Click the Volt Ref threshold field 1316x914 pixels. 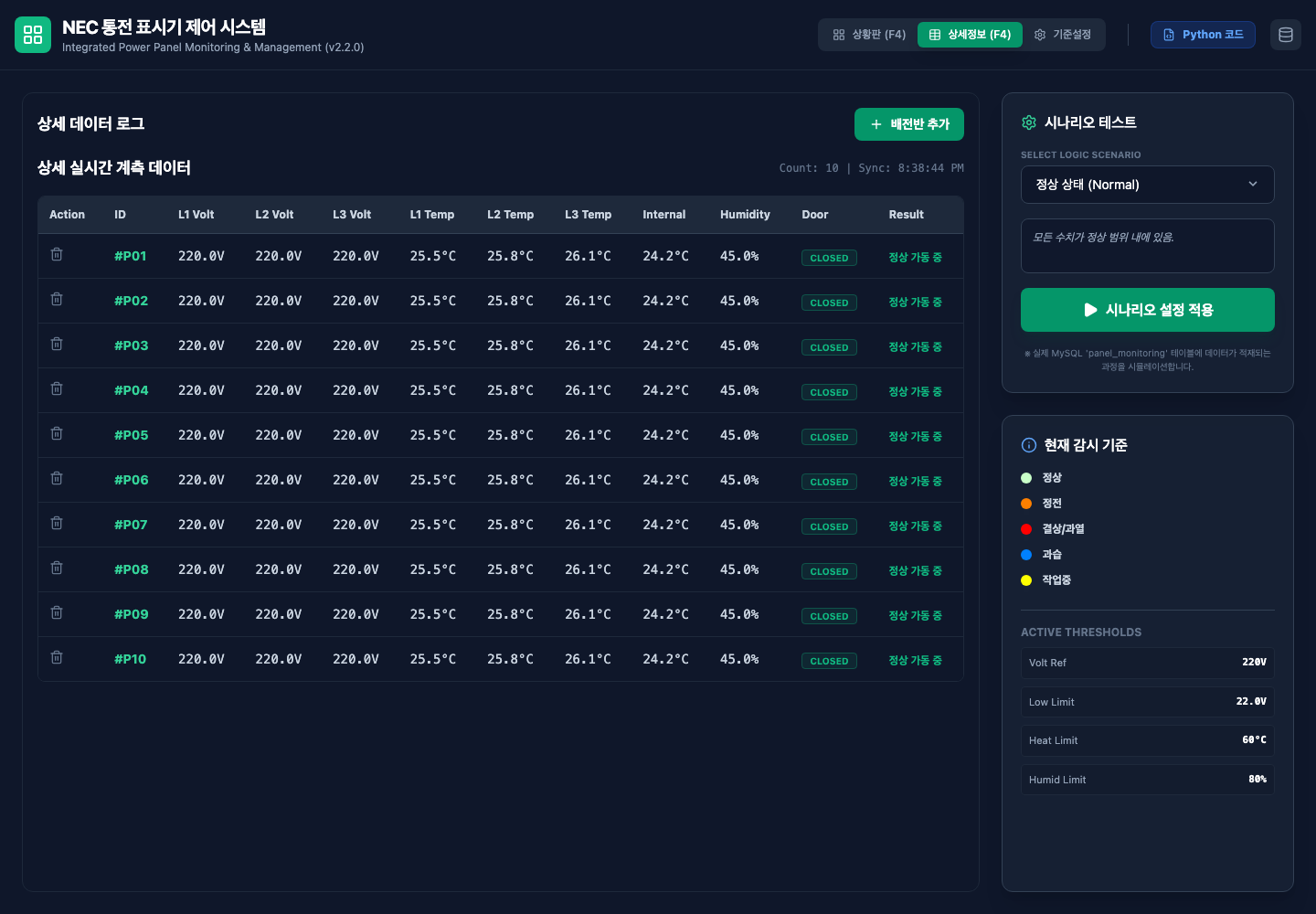point(1148,663)
